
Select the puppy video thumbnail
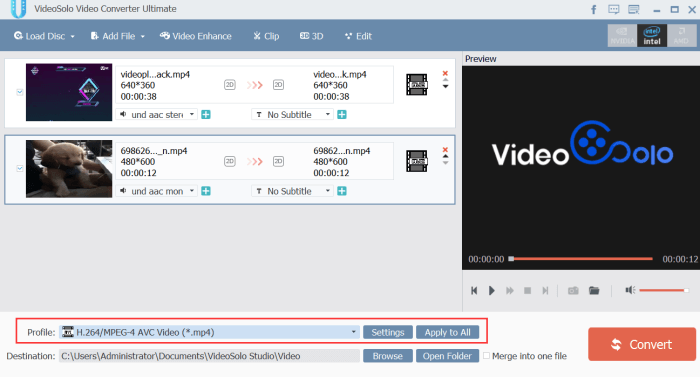pos(69,169)
